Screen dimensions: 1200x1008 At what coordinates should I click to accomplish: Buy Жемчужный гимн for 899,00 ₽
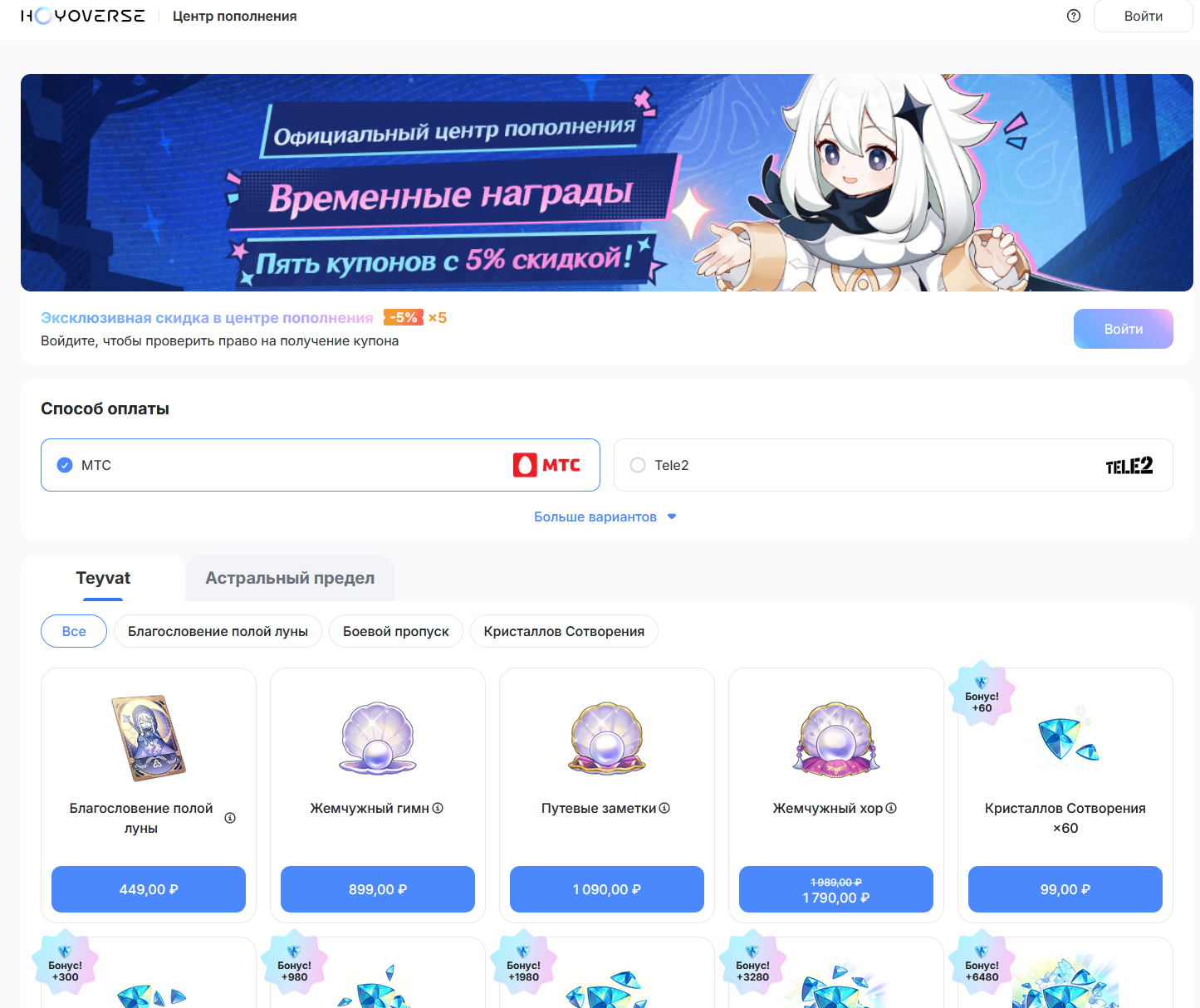click(x=378, y=889)
